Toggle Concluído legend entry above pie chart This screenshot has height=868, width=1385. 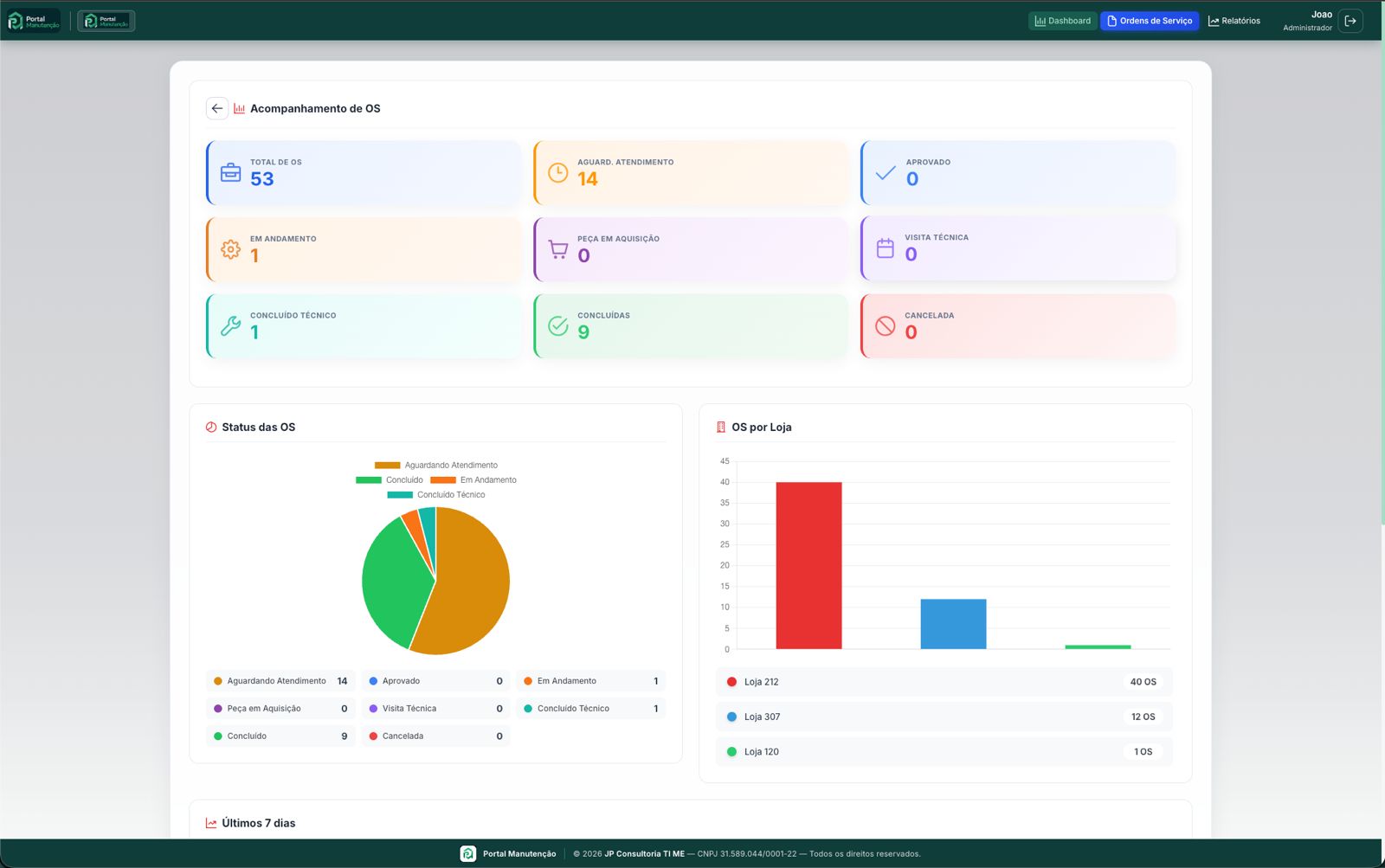(x=390, y=479)
